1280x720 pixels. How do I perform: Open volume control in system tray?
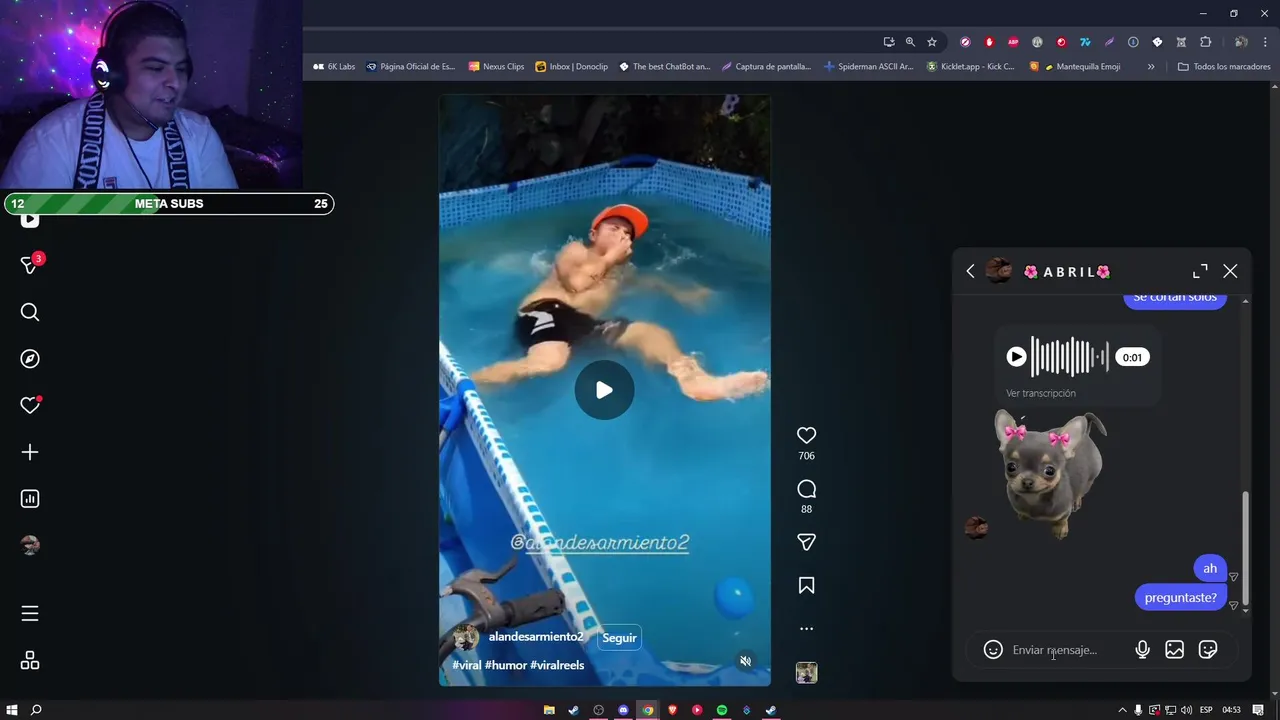(1185, 710)
